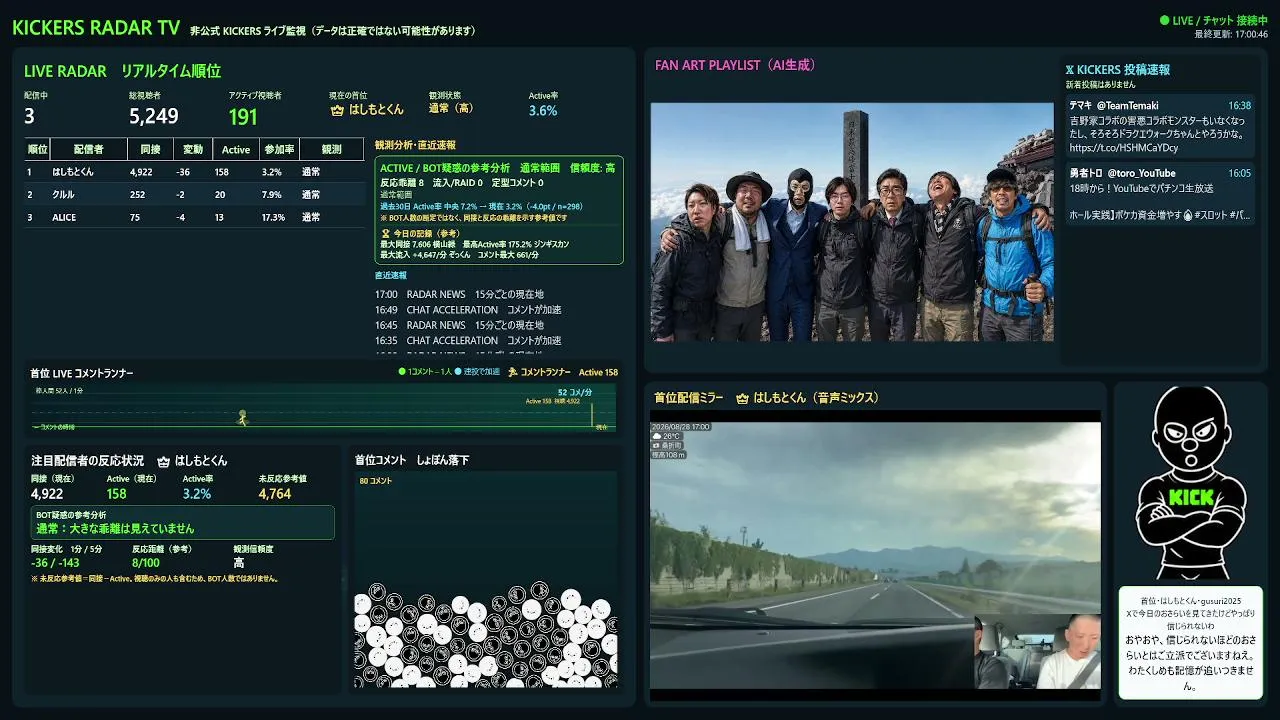Click the BOT疑惑 status box saying 通常
Image resolution: width=1280 pixels, height=720 pixels.
pos(183,522)
